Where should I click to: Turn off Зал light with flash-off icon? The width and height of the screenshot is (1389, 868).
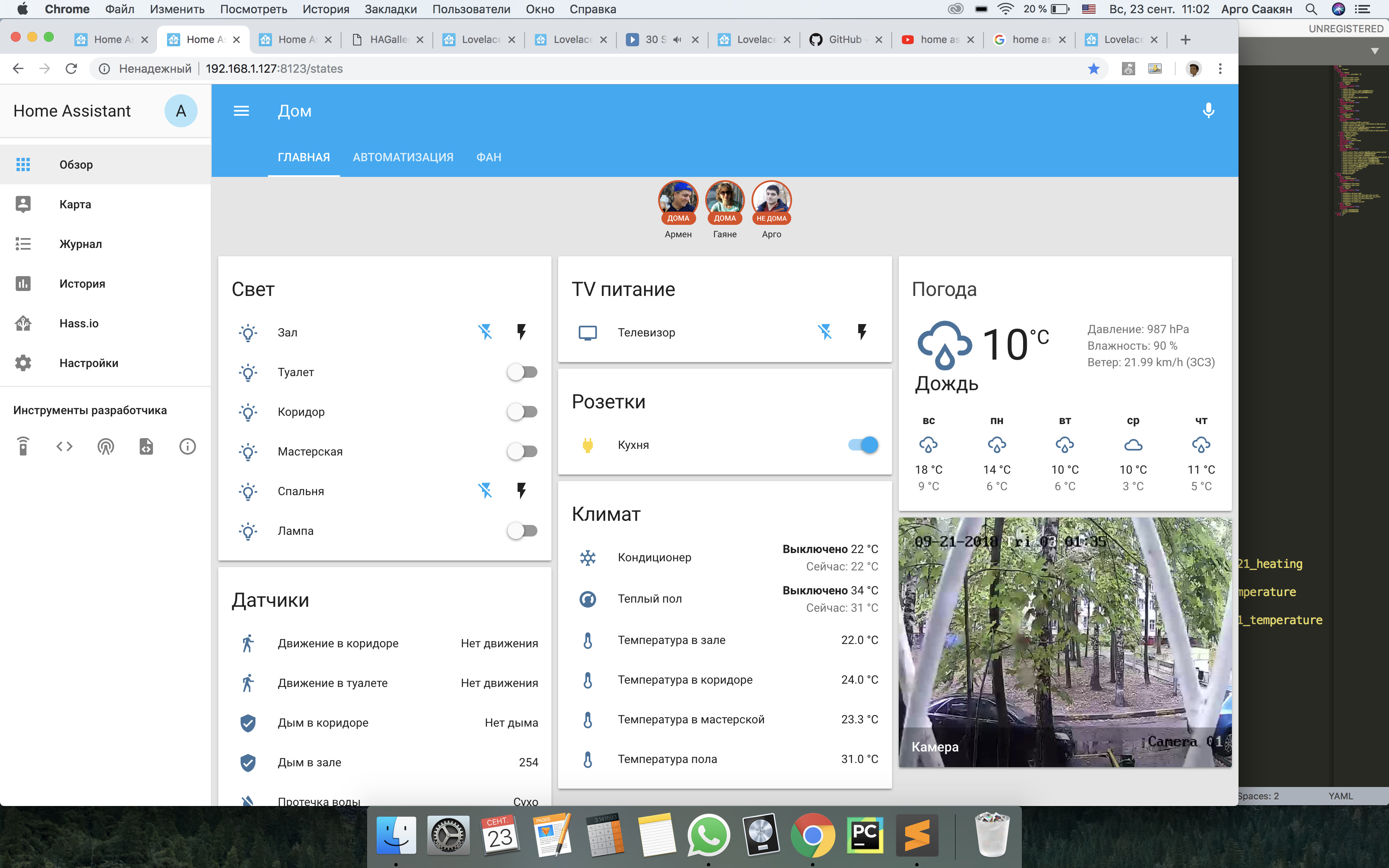click(x=485, y=332)
